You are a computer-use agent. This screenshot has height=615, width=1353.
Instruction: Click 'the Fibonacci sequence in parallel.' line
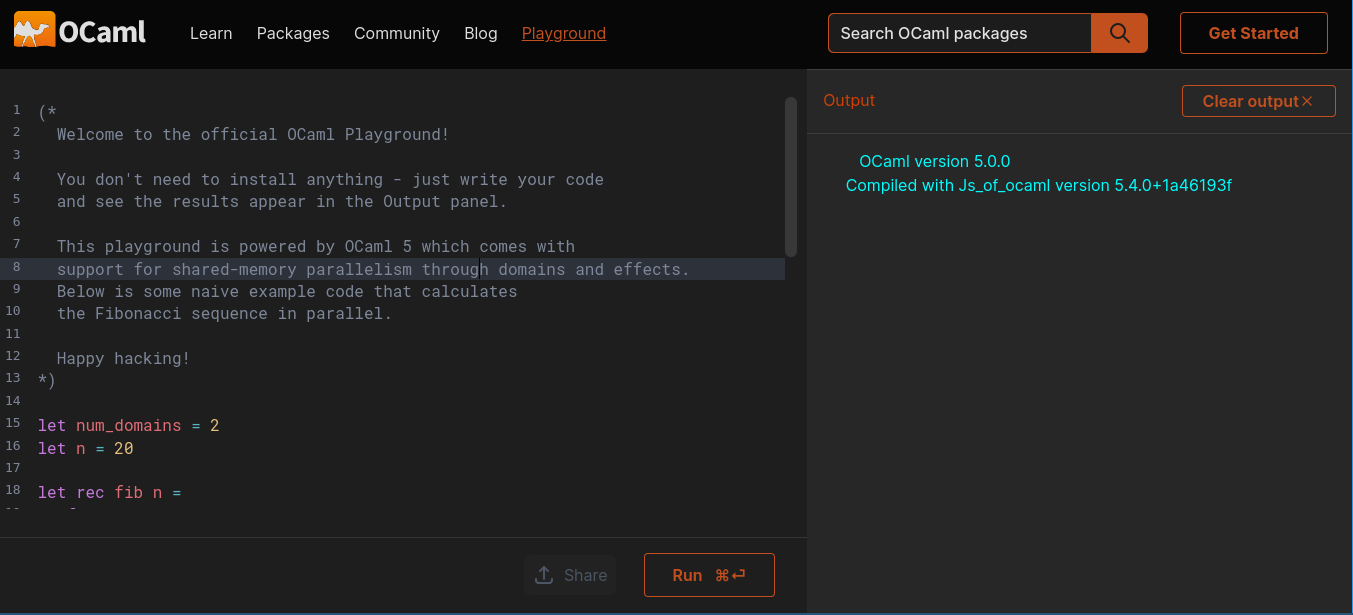(x=225, y=313)
